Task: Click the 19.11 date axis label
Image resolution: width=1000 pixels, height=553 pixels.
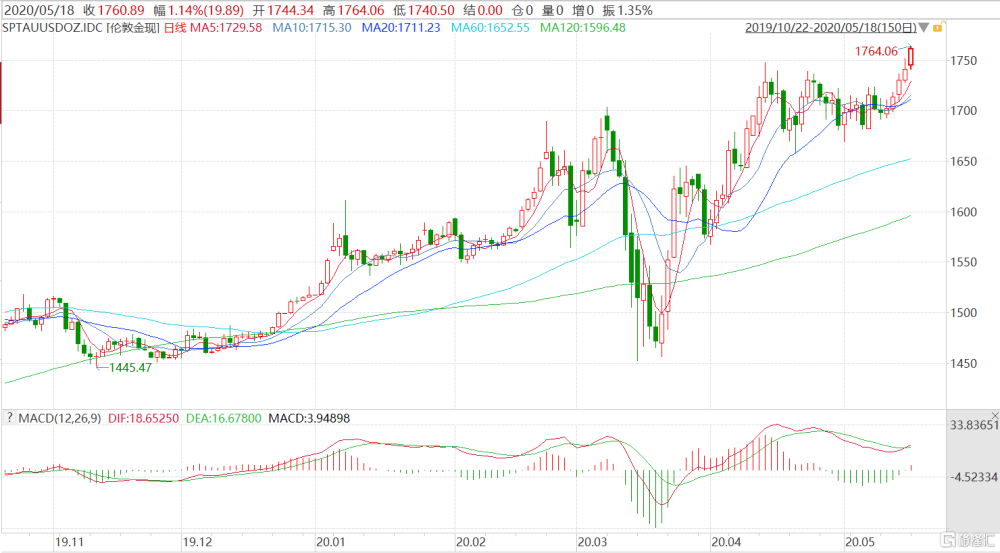Action: (70, 542)
